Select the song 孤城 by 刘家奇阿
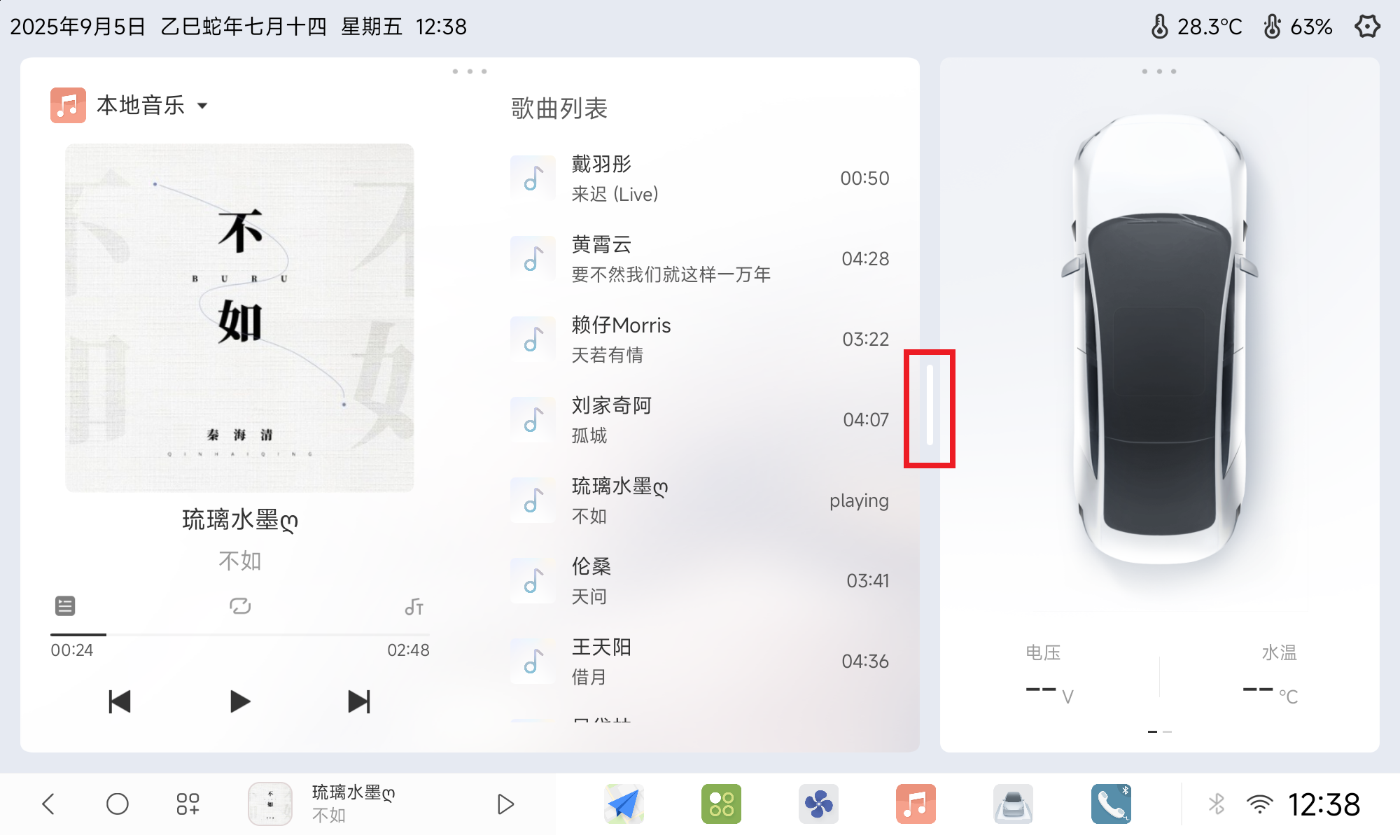Viewport: 1400px width, 840px height. 700,420
